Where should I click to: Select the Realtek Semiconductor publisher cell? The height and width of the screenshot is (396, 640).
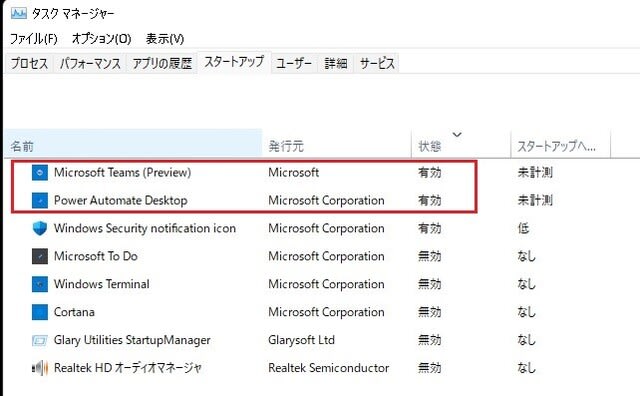pyautogui.click(x=329, y=368)
